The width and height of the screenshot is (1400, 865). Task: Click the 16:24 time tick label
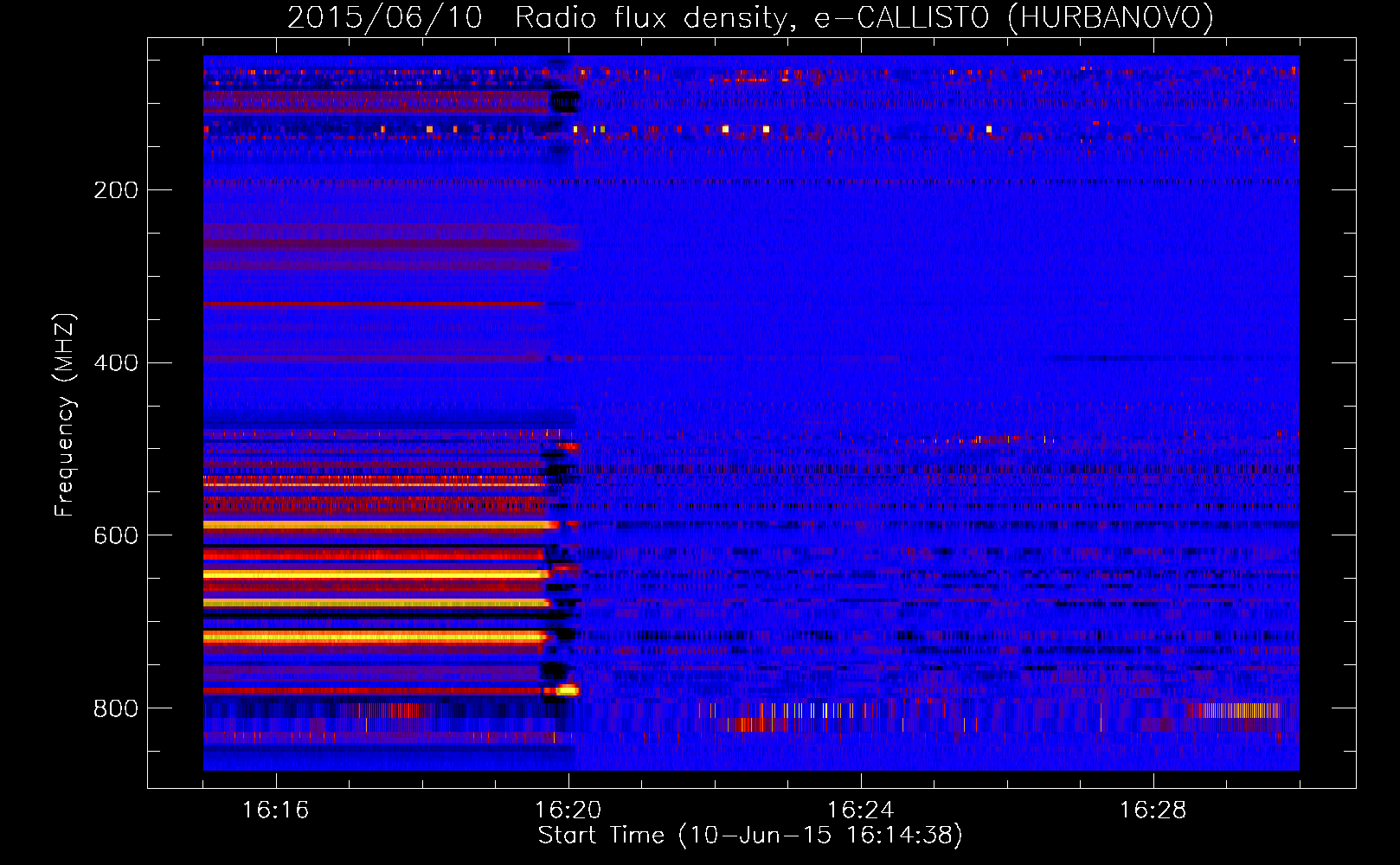(860, 810)
